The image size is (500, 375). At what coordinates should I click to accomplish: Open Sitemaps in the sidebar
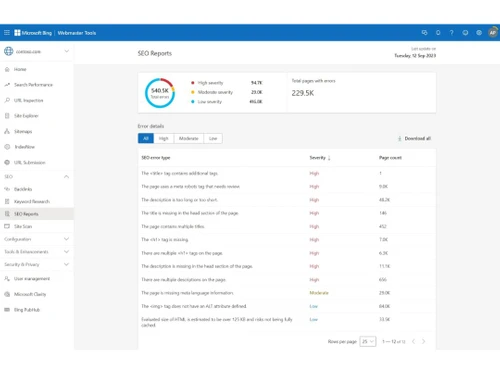(37, 131)
